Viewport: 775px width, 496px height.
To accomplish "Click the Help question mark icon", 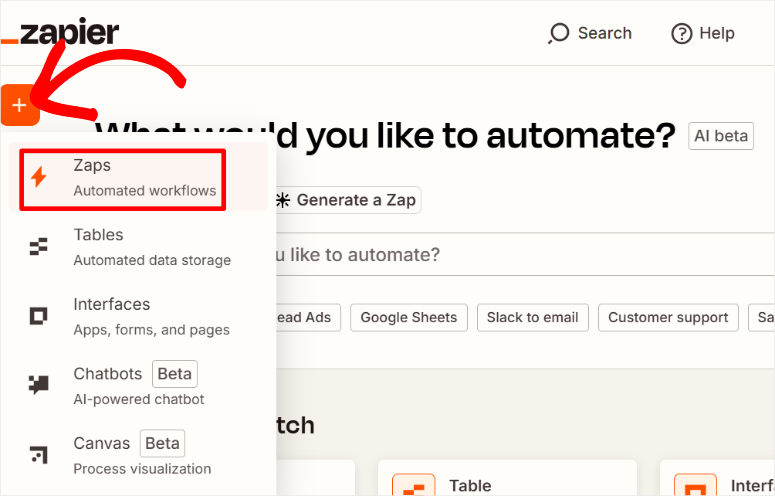I will 682,34.
